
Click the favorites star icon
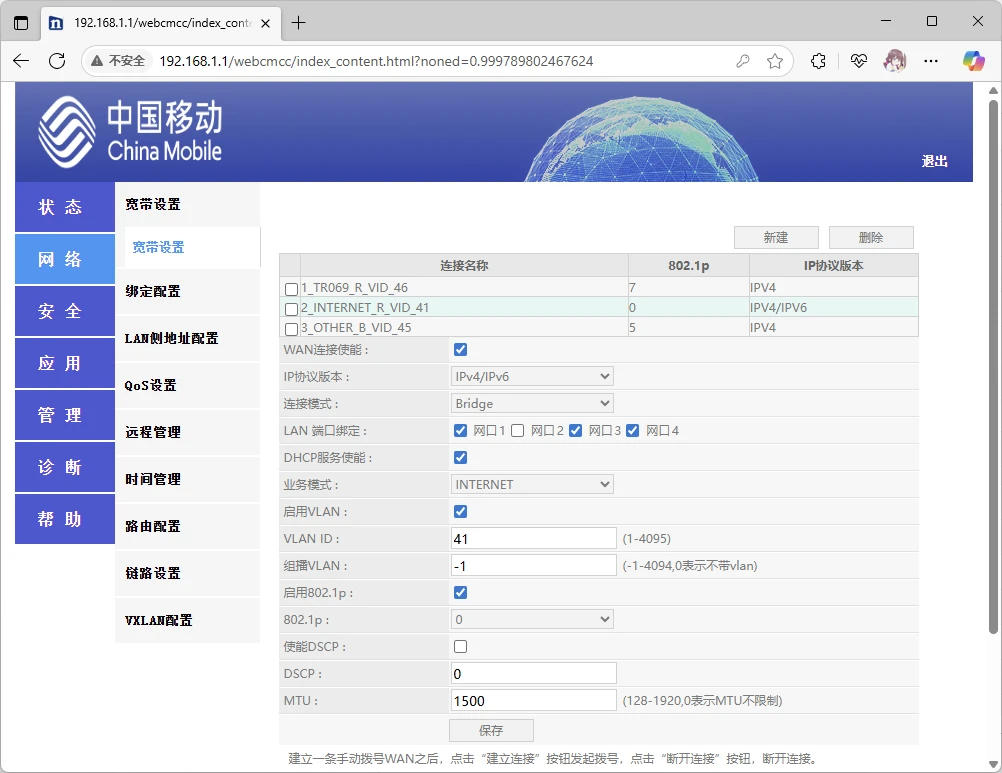click(x=775, y=61)
